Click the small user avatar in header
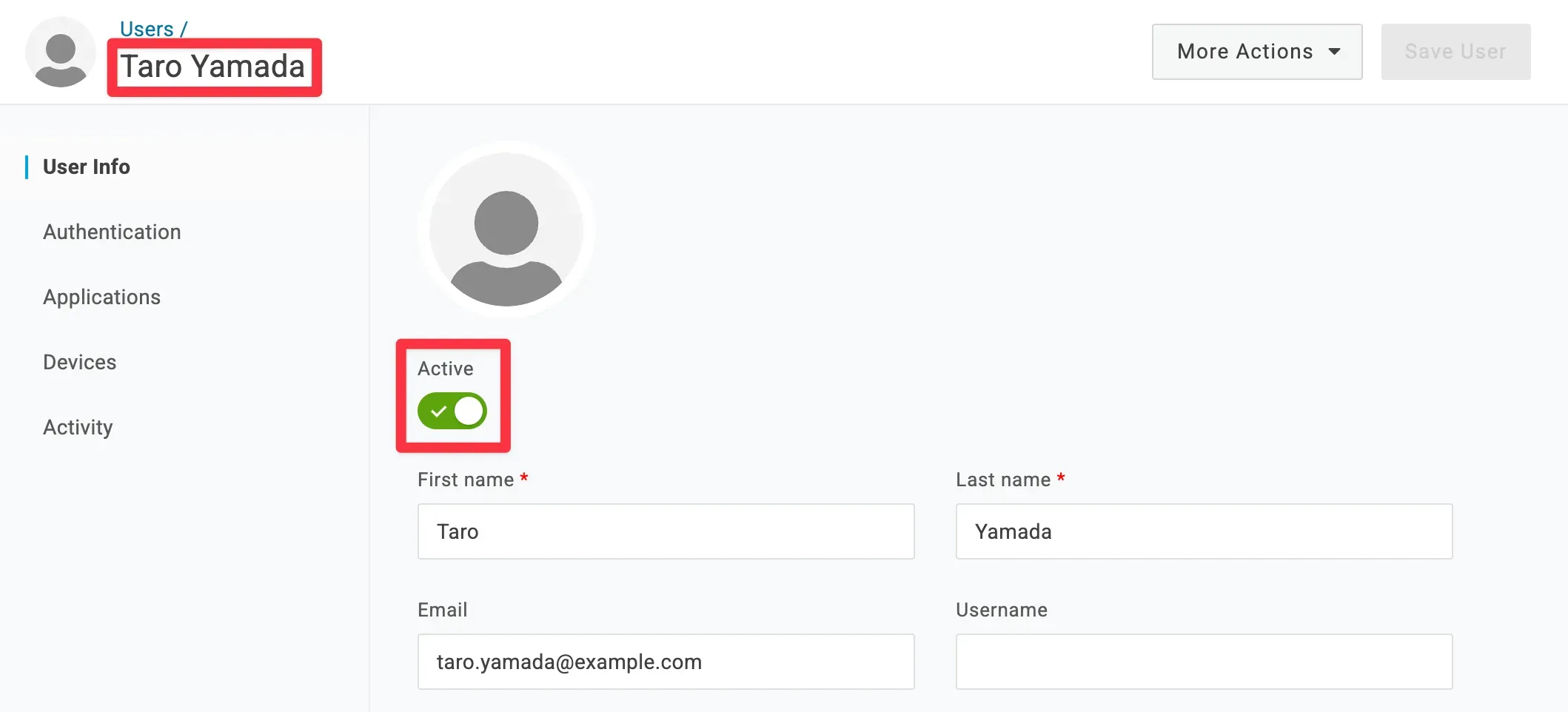Screen dimensions: 1568x712 pyautogui.click(x=61, y=52)
